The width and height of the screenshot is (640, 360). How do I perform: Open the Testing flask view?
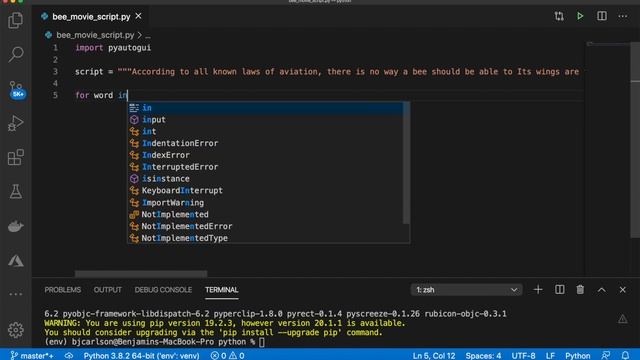16,191
